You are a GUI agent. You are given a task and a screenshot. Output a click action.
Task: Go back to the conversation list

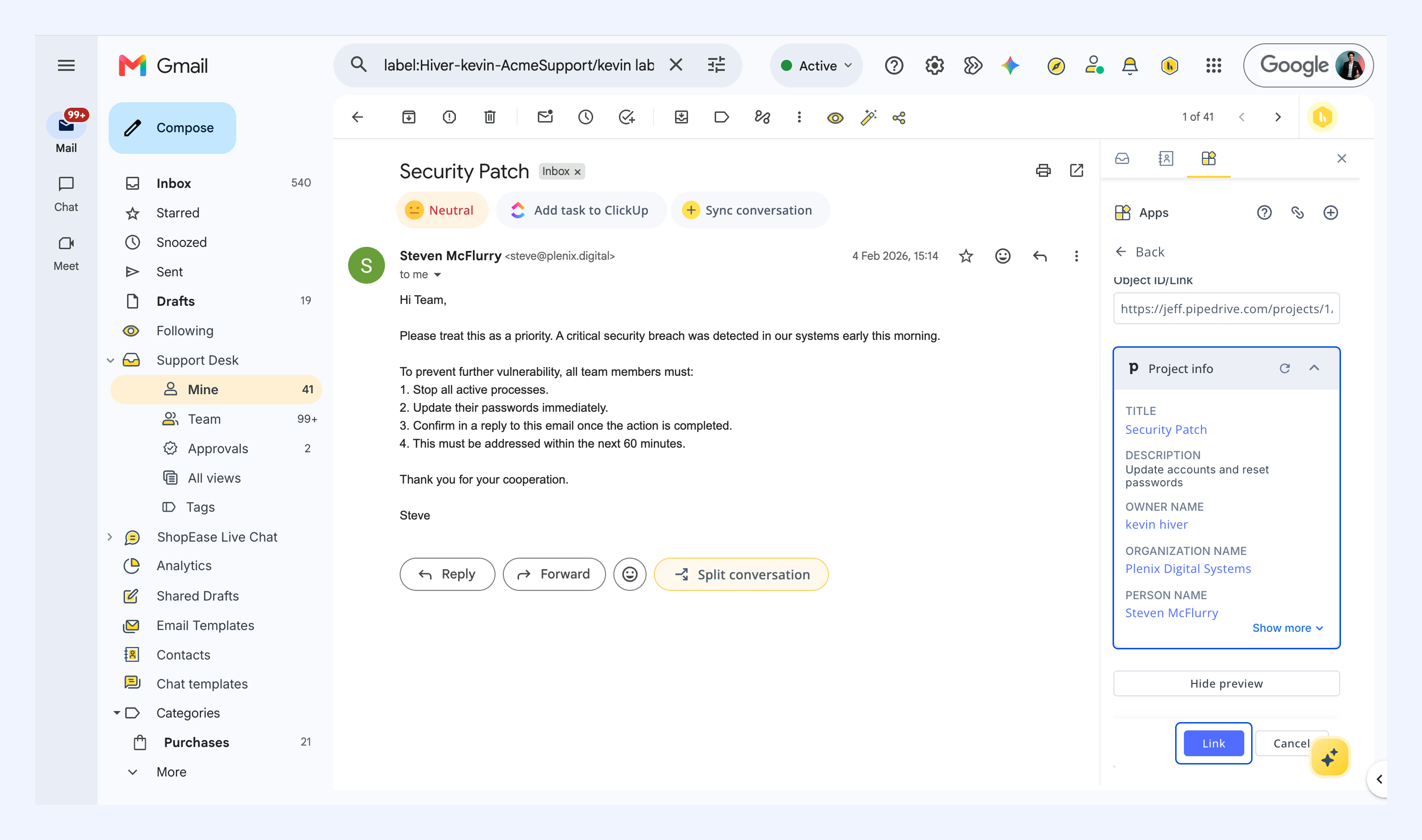click(358, 117)
